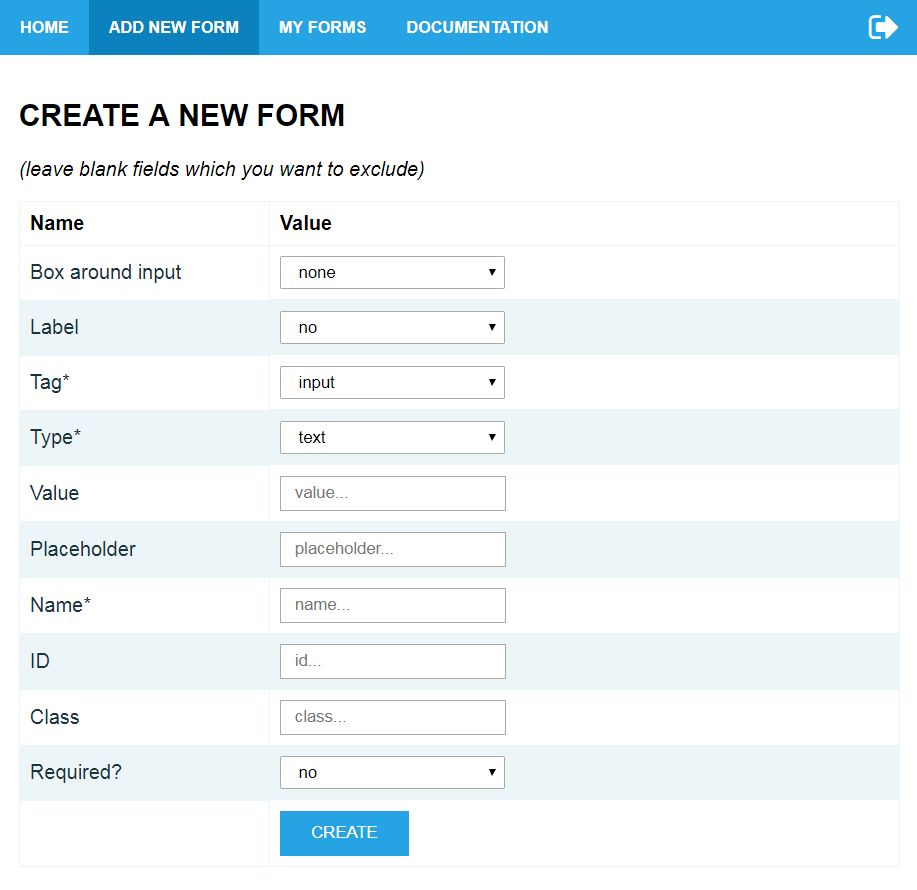
Task: Click the Create a New Form heading
Action: (182, 116)
